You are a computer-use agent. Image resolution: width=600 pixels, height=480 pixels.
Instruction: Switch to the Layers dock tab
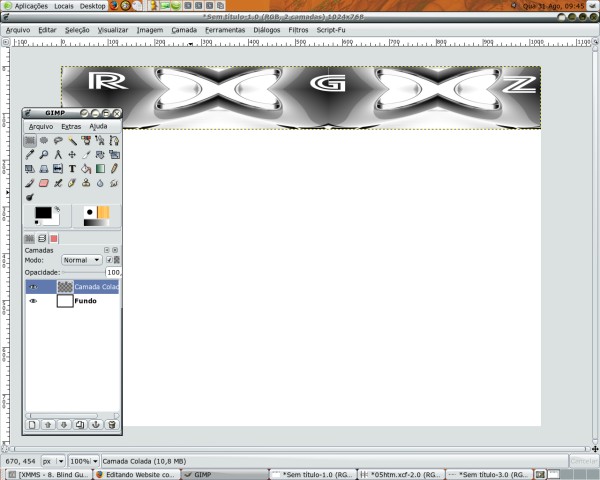tap(42, 238)
